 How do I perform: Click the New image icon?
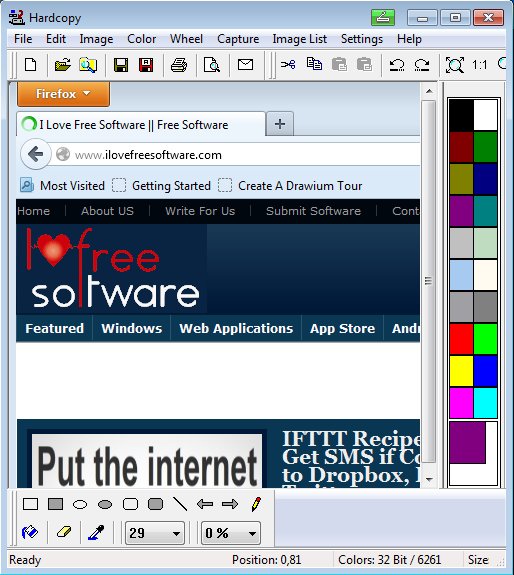pyautogui.click(x=30, y=65)
